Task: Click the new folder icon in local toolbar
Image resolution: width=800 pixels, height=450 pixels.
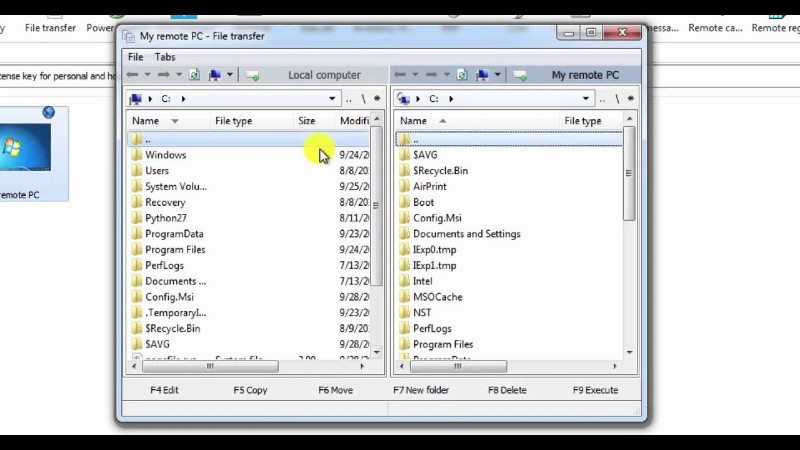Action: click(252, 75)
